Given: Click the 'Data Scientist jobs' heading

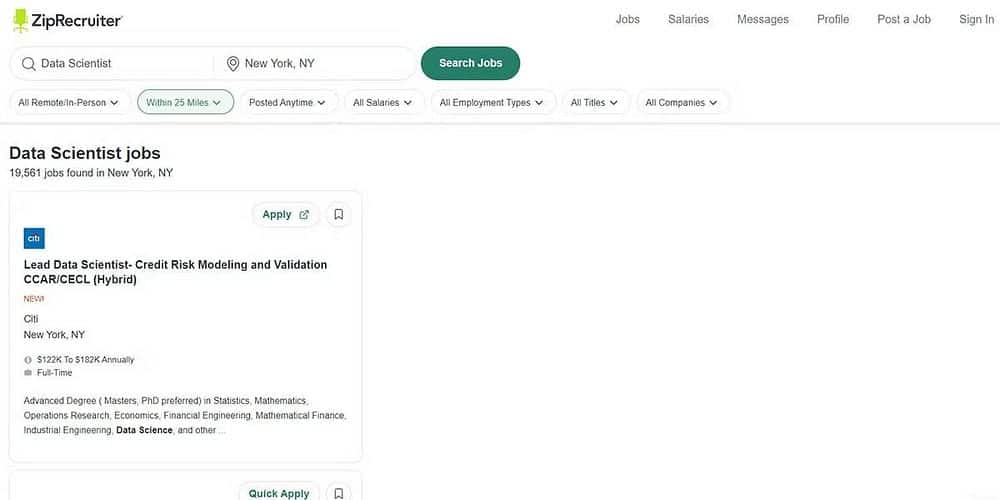Looking at the screenshot, I should coord(85,153).
